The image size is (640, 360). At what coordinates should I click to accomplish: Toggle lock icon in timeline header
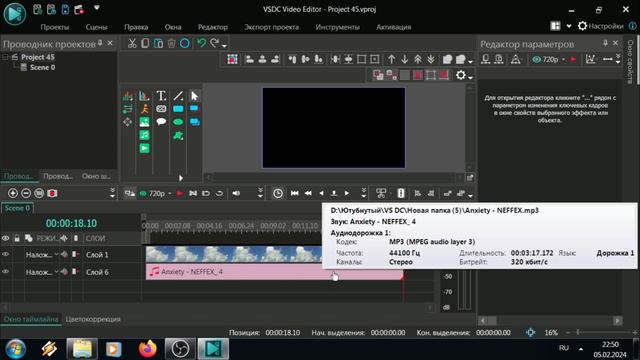pyautogui.click(x=17, y=238)
